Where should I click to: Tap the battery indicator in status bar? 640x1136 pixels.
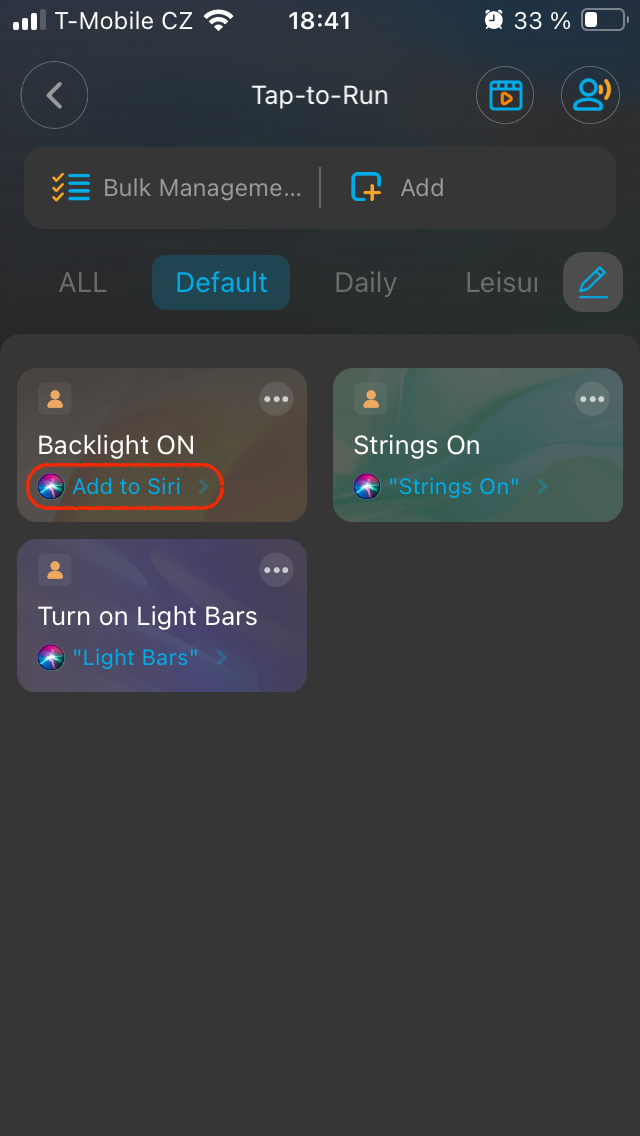click(603, 19)
